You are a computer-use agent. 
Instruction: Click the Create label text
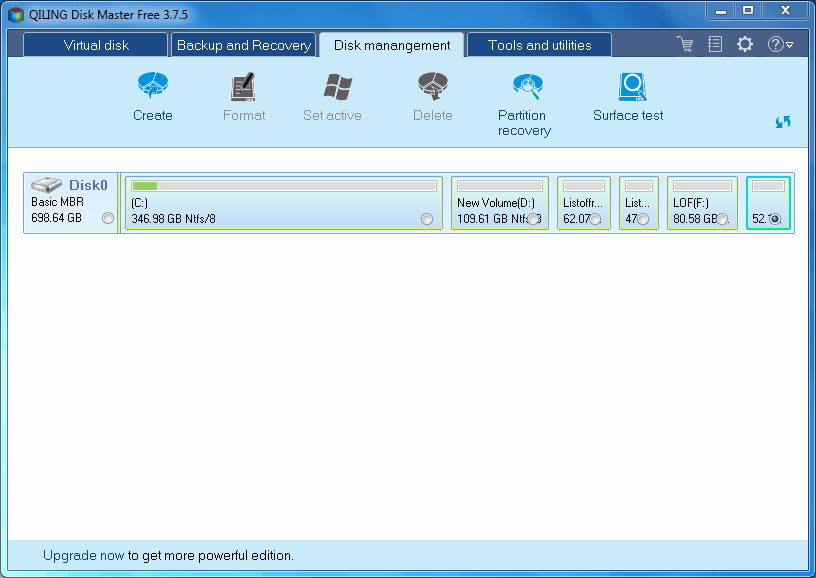[152, 115]
